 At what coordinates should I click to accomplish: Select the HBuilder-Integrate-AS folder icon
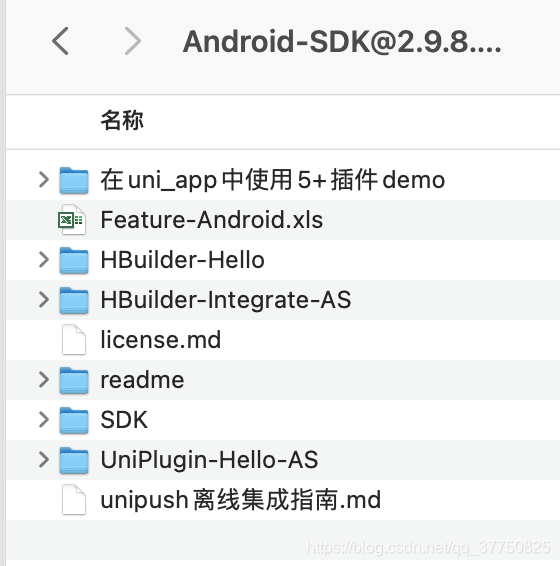[74, 300]
